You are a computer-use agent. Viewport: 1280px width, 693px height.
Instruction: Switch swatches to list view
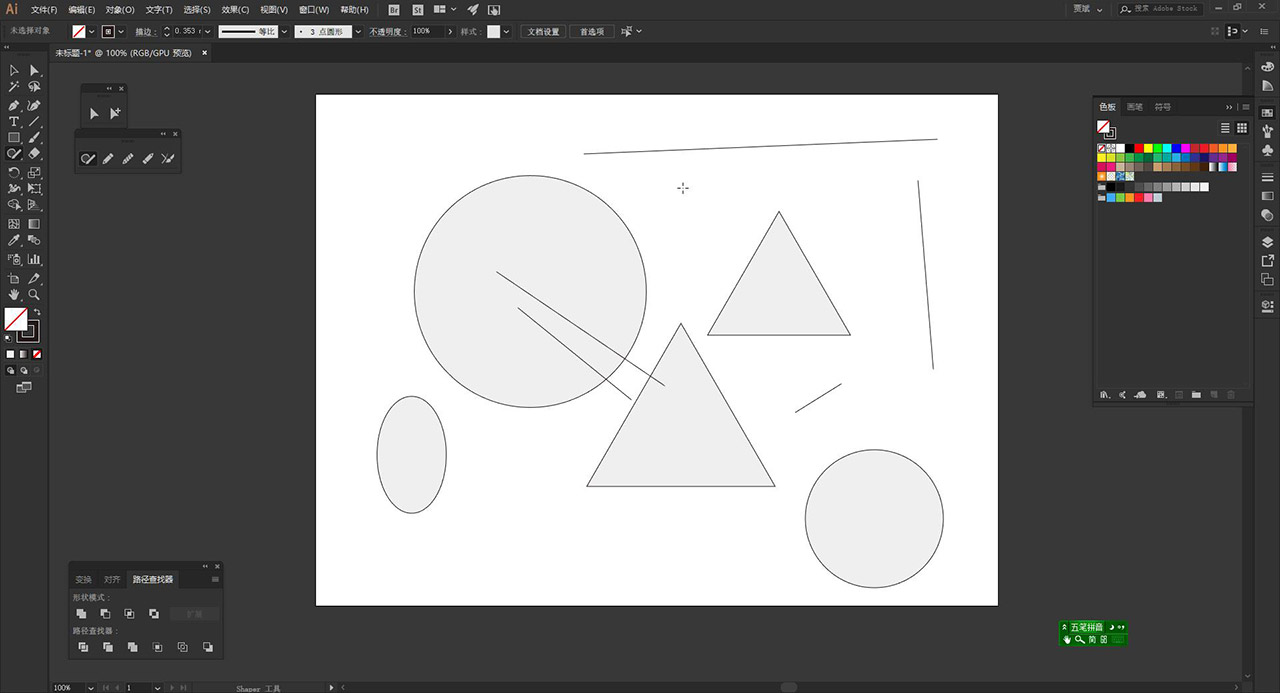point(1225,128)
